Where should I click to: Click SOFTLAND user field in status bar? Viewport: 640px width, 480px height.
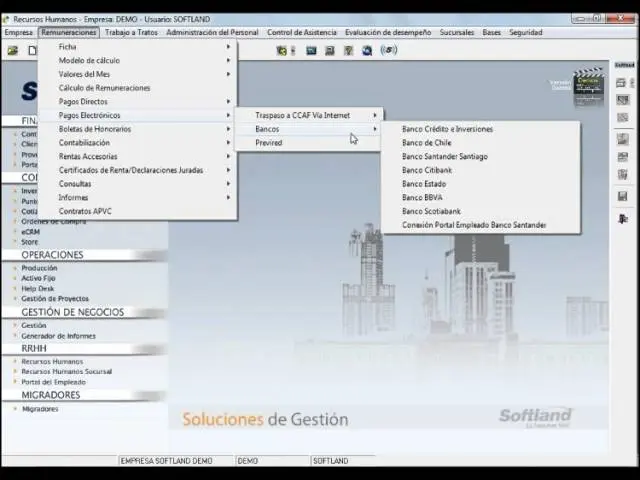331,461
